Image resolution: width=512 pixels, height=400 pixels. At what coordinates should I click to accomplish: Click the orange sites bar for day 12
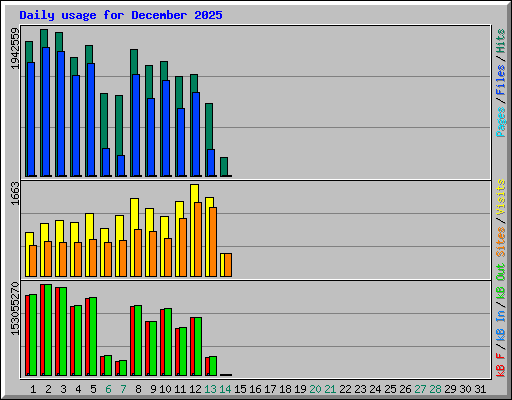coord(198,239)
